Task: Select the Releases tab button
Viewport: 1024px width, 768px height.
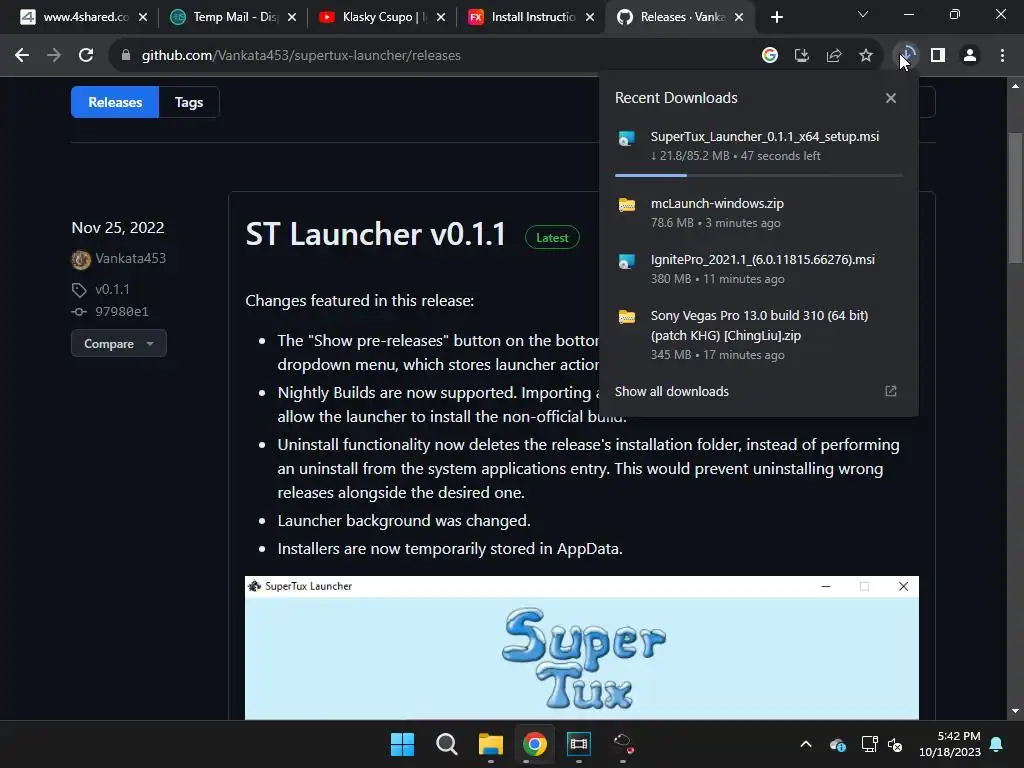Action: tap(115, 102)
